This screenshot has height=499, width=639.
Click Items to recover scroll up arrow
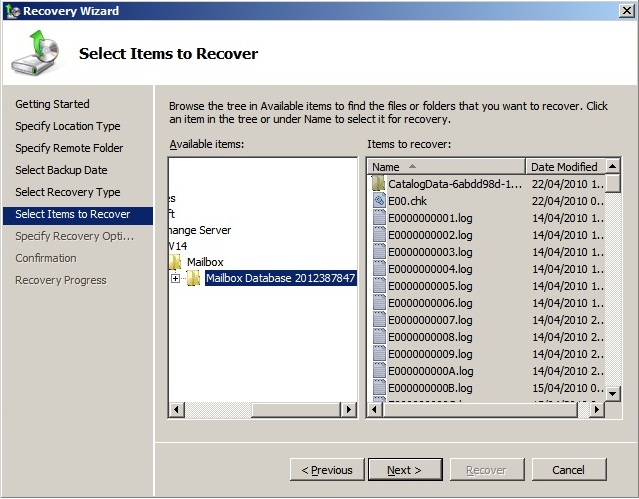click(612, 166)
